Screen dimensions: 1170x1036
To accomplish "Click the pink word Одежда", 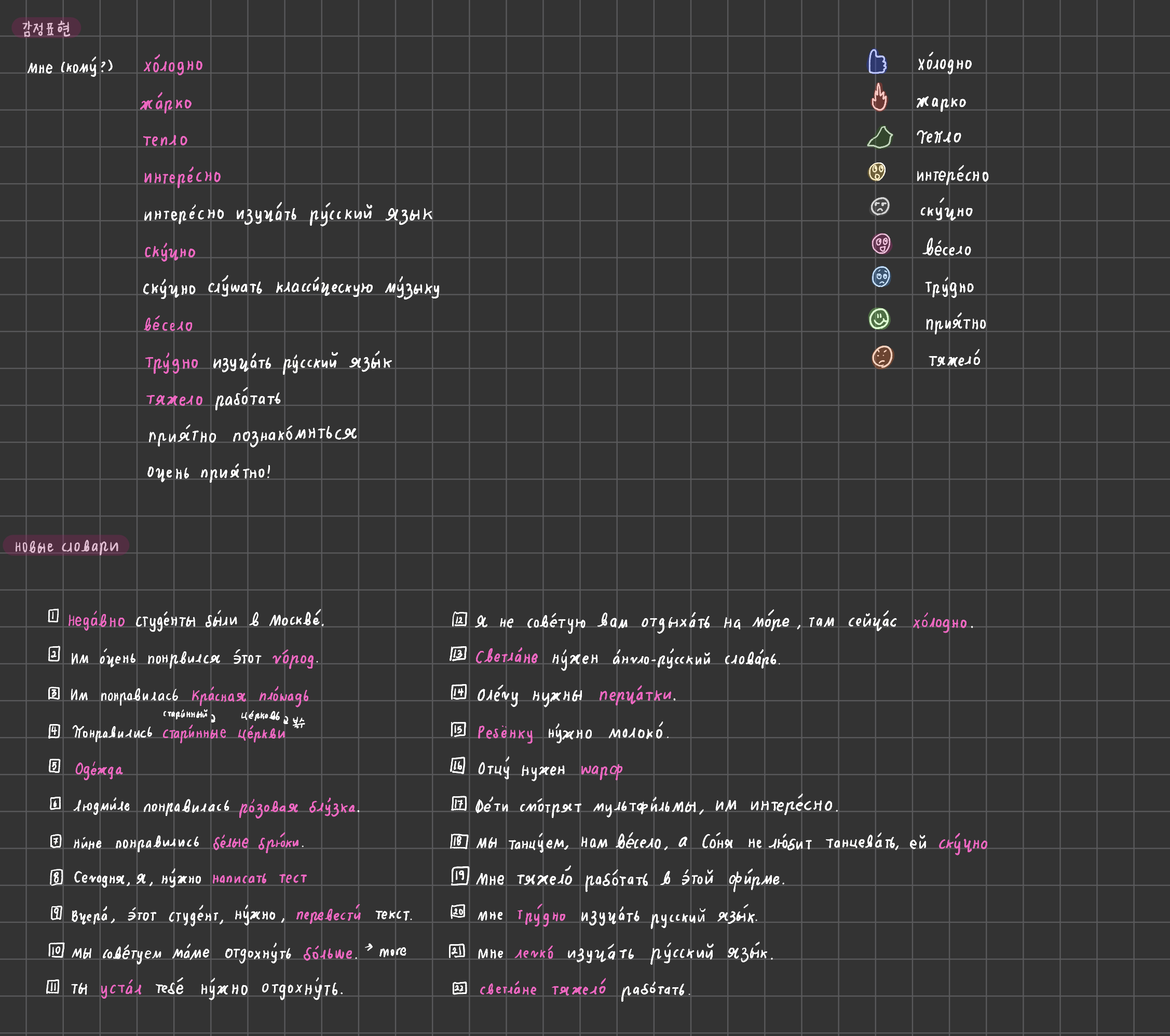I will pos(99,770).
